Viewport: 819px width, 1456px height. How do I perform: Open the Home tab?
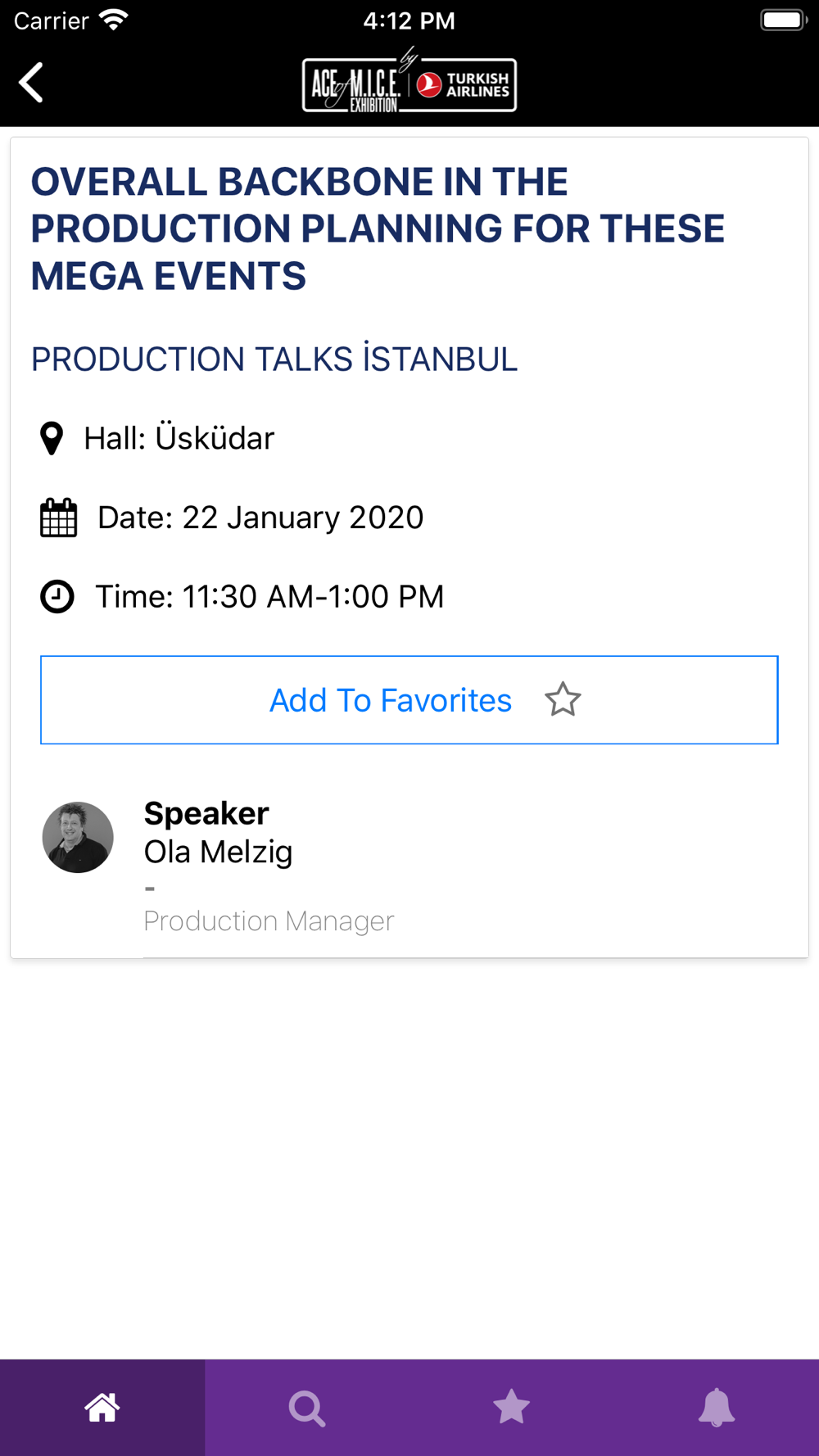pos(102,1408)
